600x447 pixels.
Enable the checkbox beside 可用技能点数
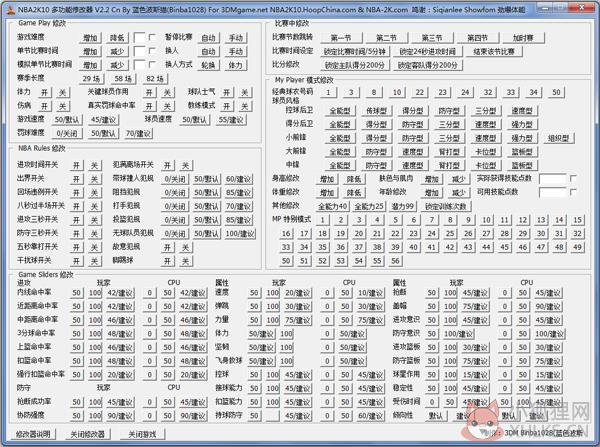click(573, 192)
